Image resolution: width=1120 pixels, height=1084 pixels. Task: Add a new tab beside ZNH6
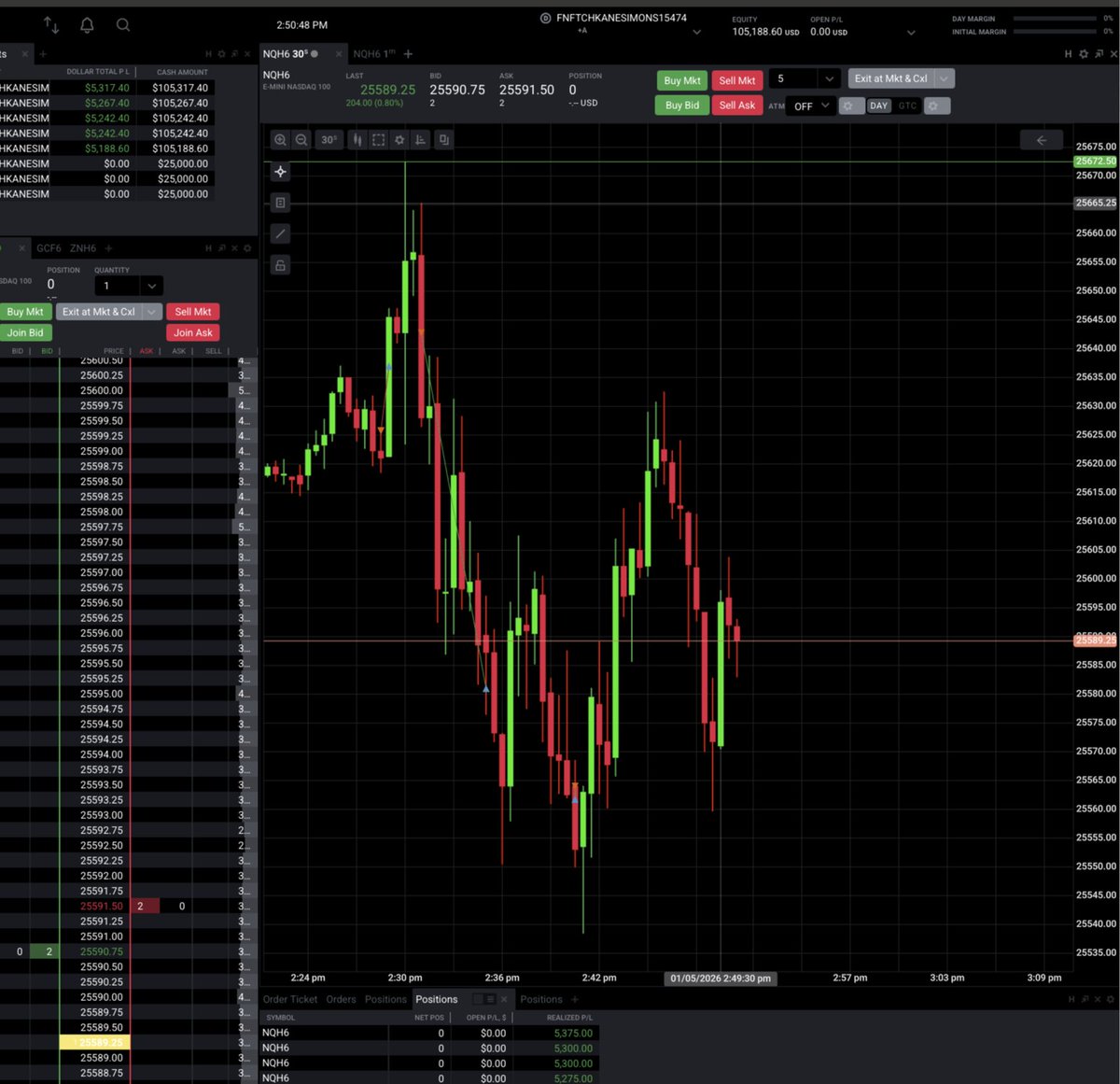108,248
